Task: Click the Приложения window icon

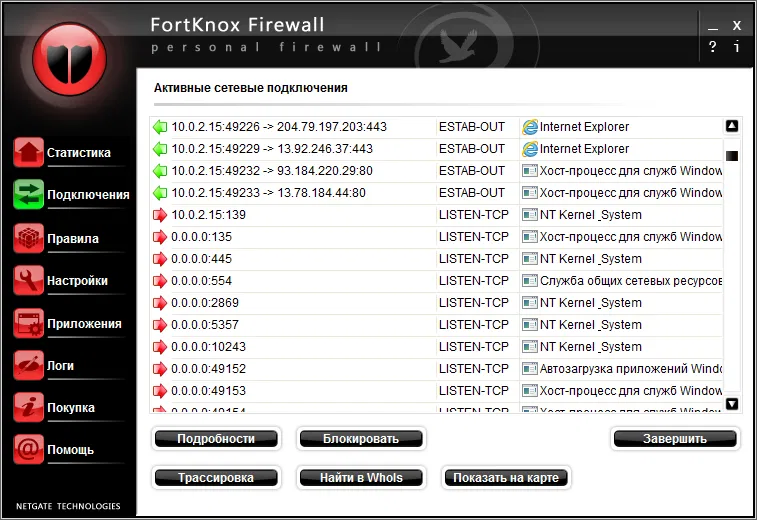Action: 29,323
